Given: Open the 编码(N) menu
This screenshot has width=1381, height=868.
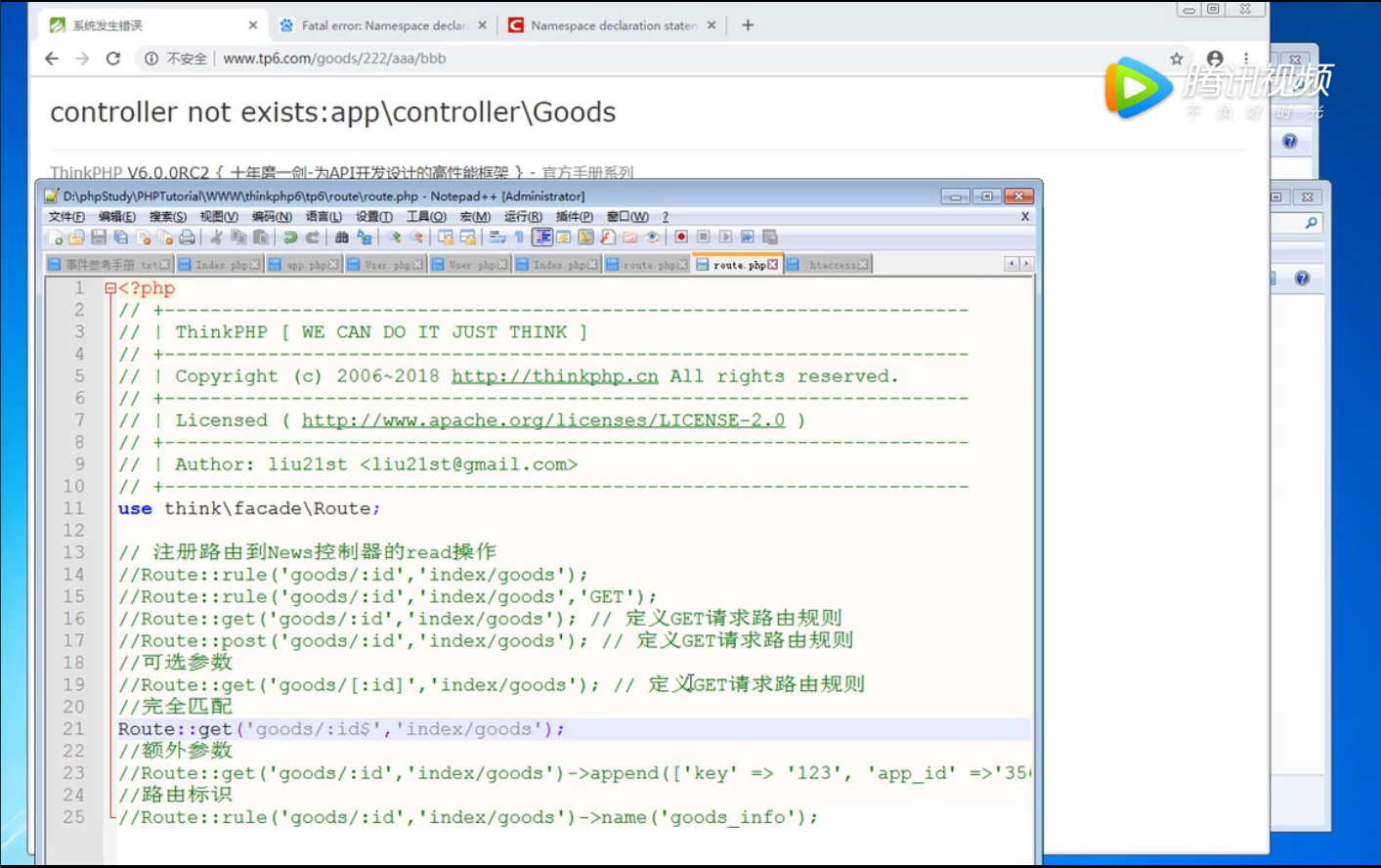Looking at the screenshot, I should click(272, 216).
